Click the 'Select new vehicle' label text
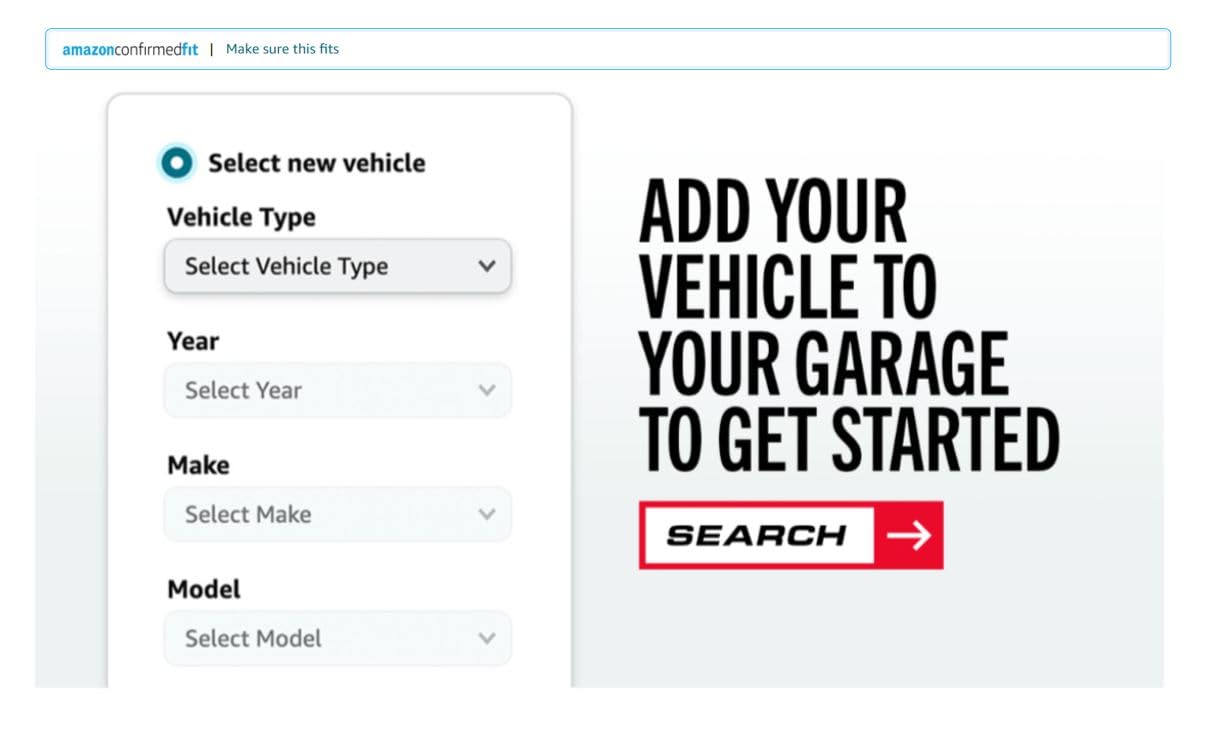 (x=316, y=163)
